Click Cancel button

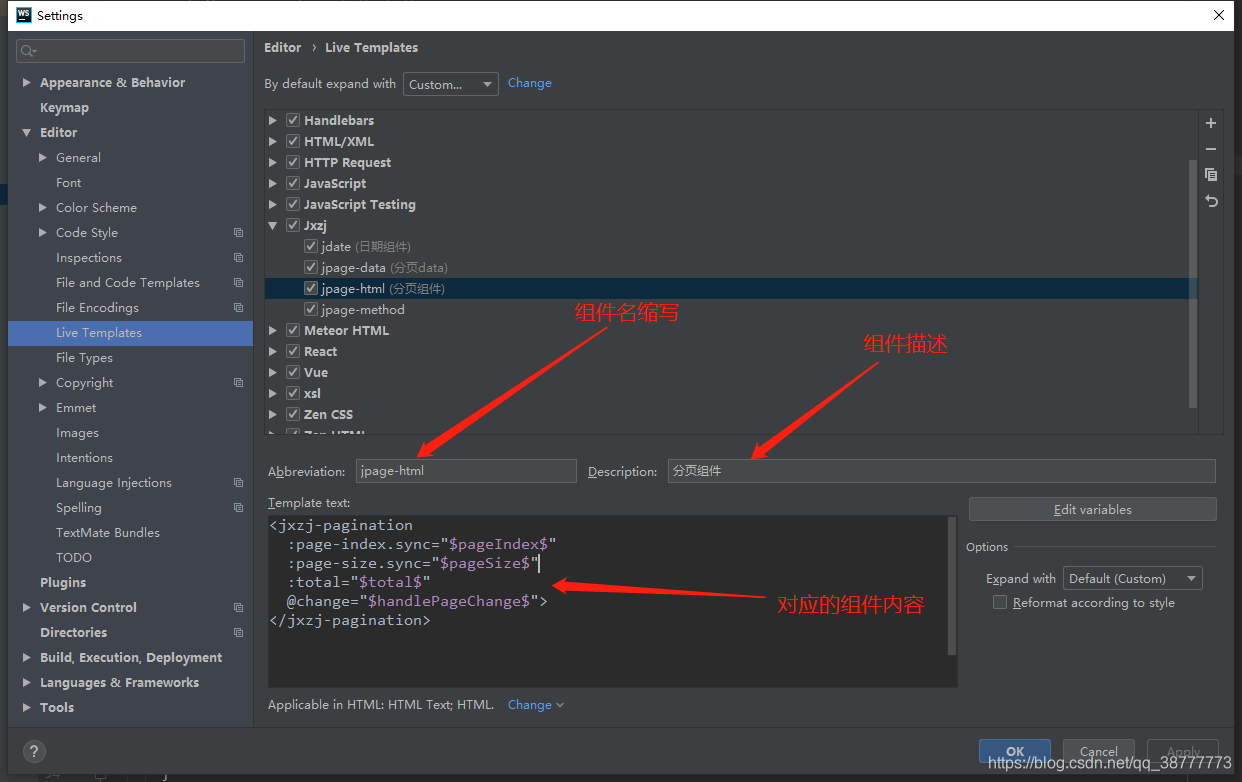(x=1098, y=751)
